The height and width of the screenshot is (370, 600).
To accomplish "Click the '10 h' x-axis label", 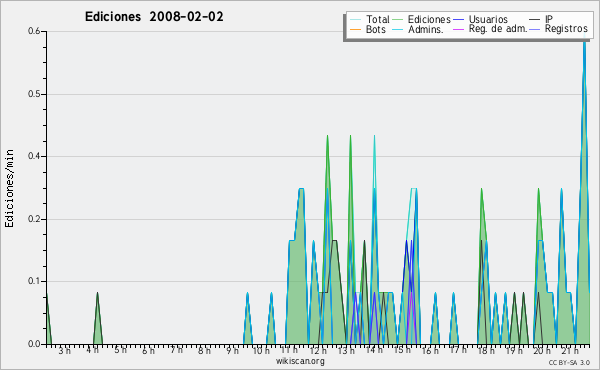I will 261,350.
